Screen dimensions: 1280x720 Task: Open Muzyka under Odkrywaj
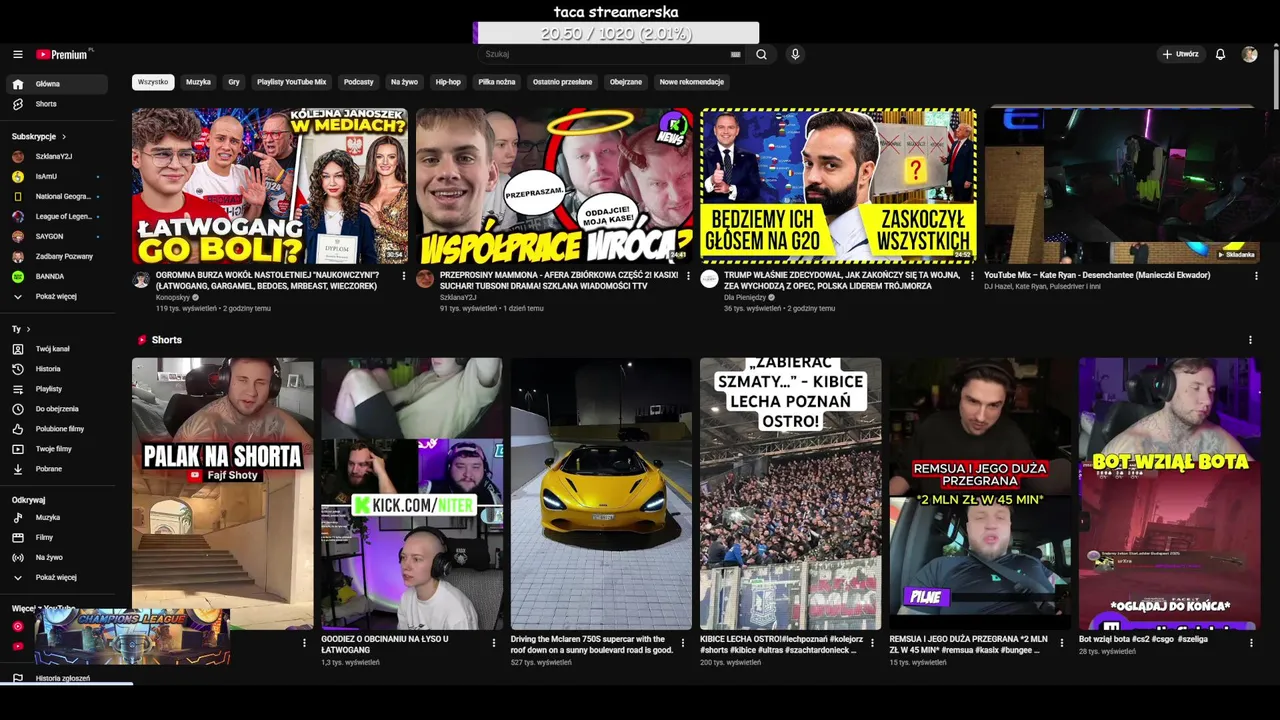tap(57, 517)
